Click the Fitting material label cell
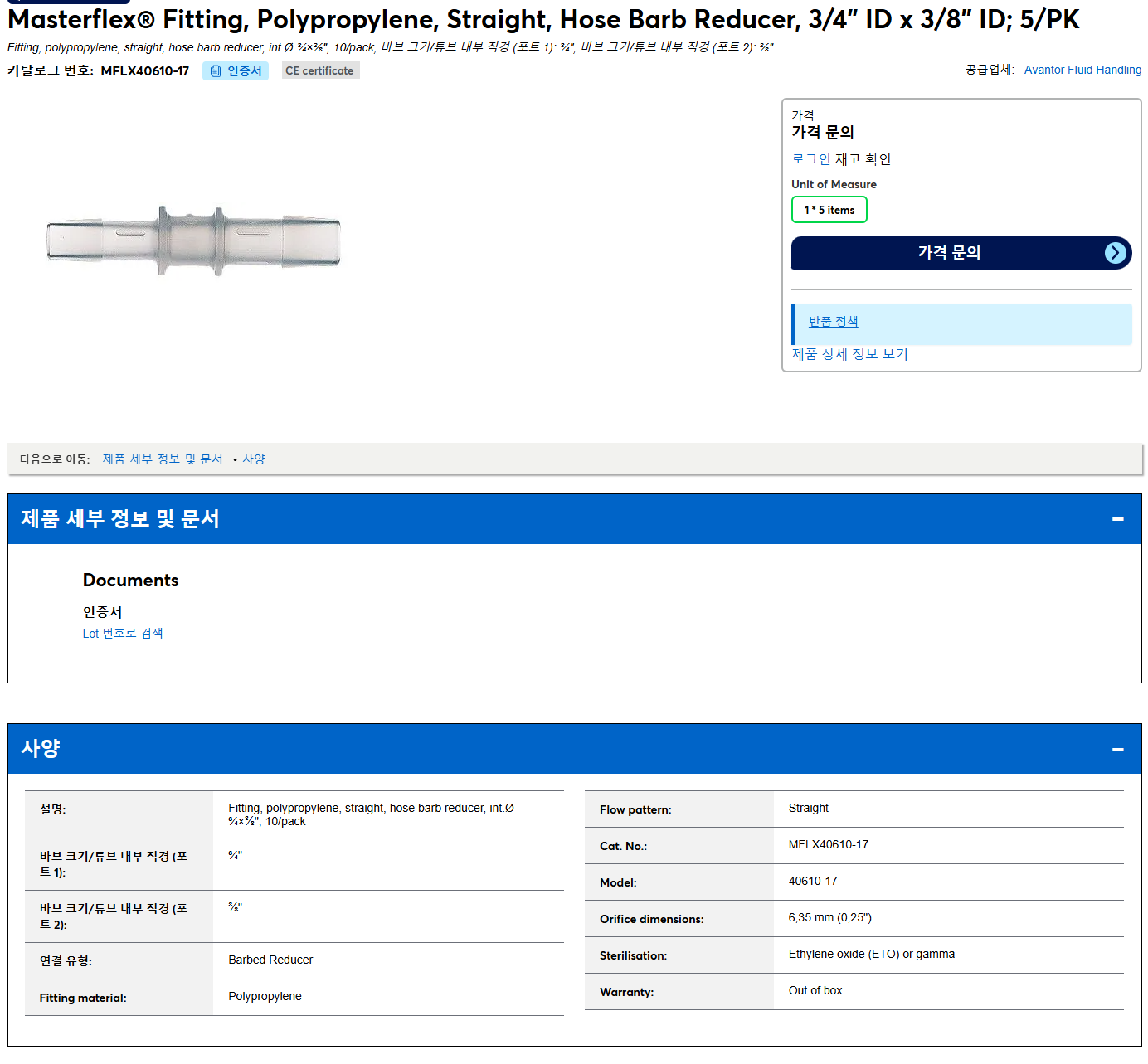This screenshot has width=1148, height=1064. [x=119, y=998]
